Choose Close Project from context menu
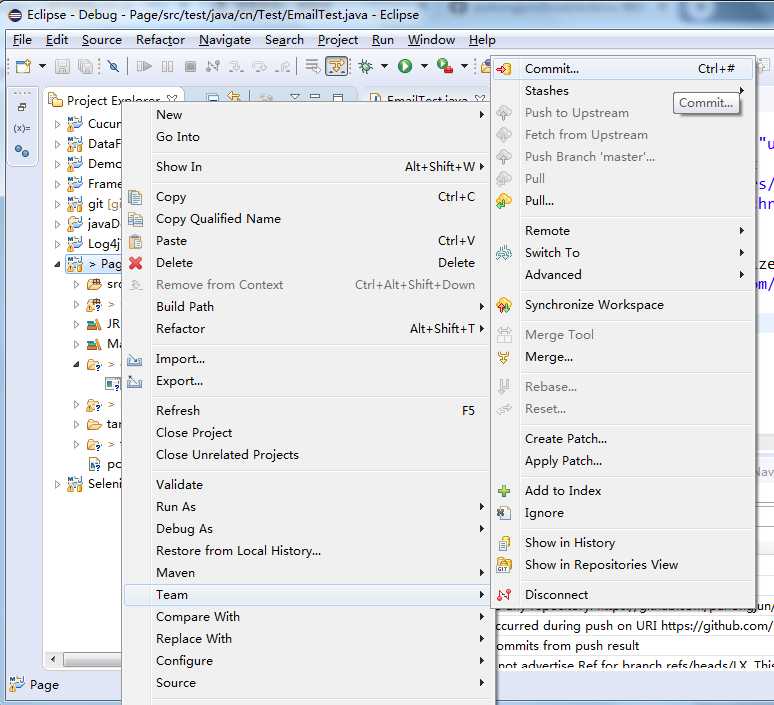Screen dimensions: 774x705 point(306,433)
